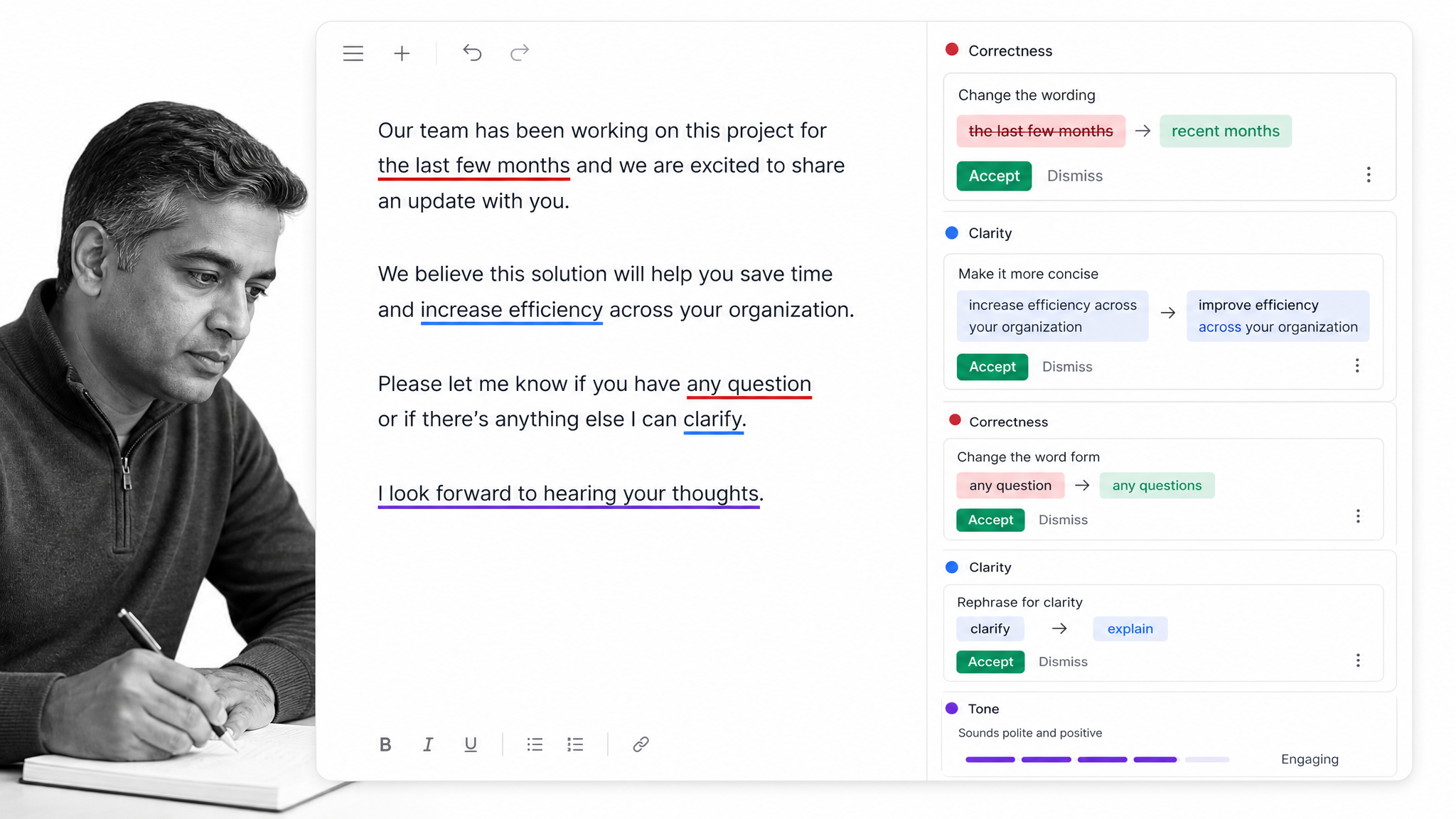Click the underlined 'any question' phrase

pyautogui.click(x=749, y=384)
